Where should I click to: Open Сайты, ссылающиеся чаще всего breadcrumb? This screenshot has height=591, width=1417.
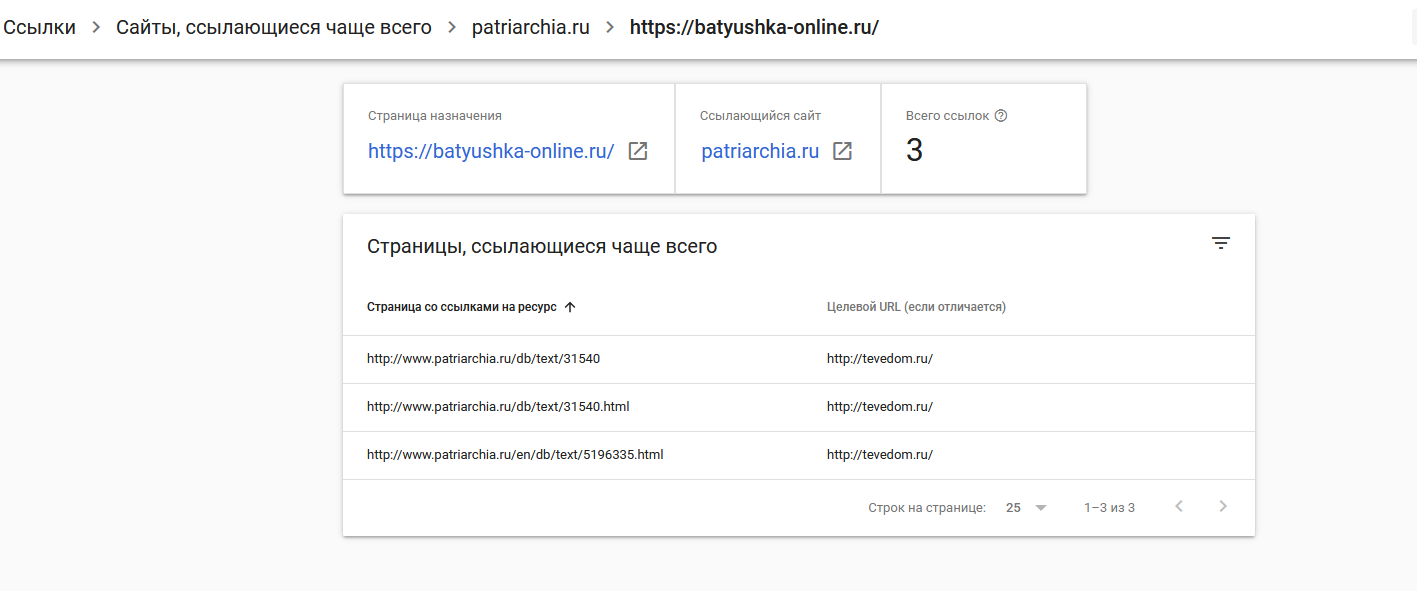click(274, 27)
